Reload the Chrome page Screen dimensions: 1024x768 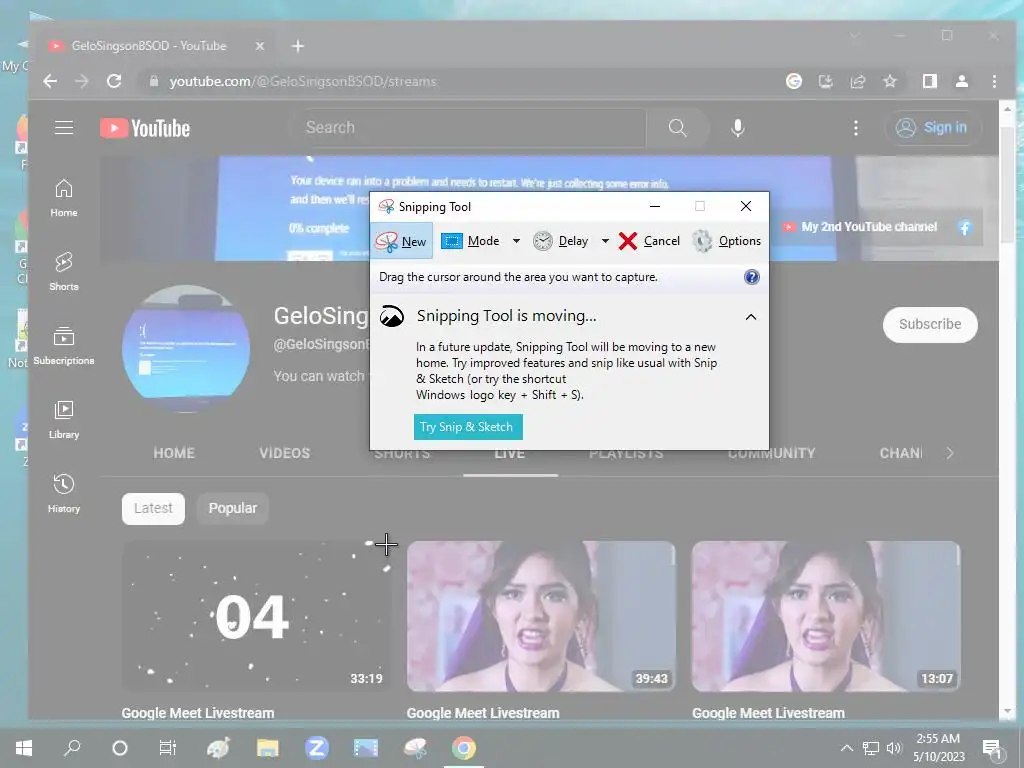(114, 81)
